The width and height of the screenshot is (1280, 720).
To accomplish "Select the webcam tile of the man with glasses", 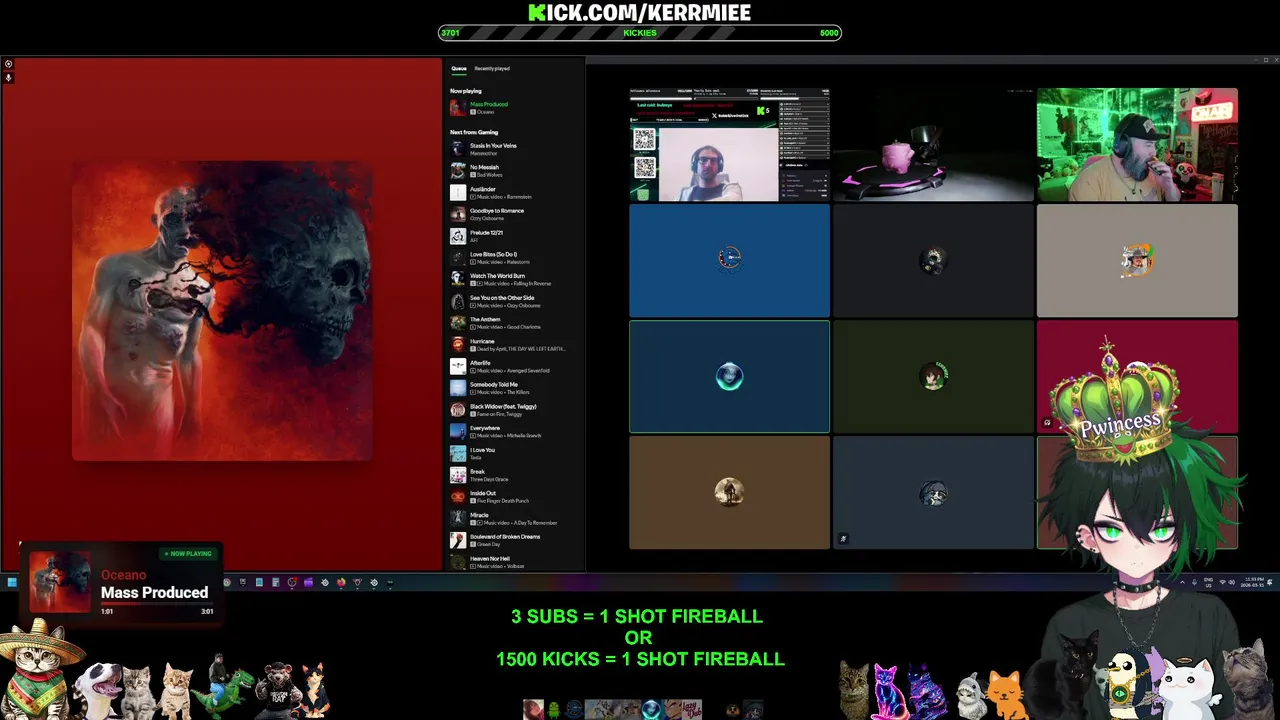I will click(x=729, y=145).
